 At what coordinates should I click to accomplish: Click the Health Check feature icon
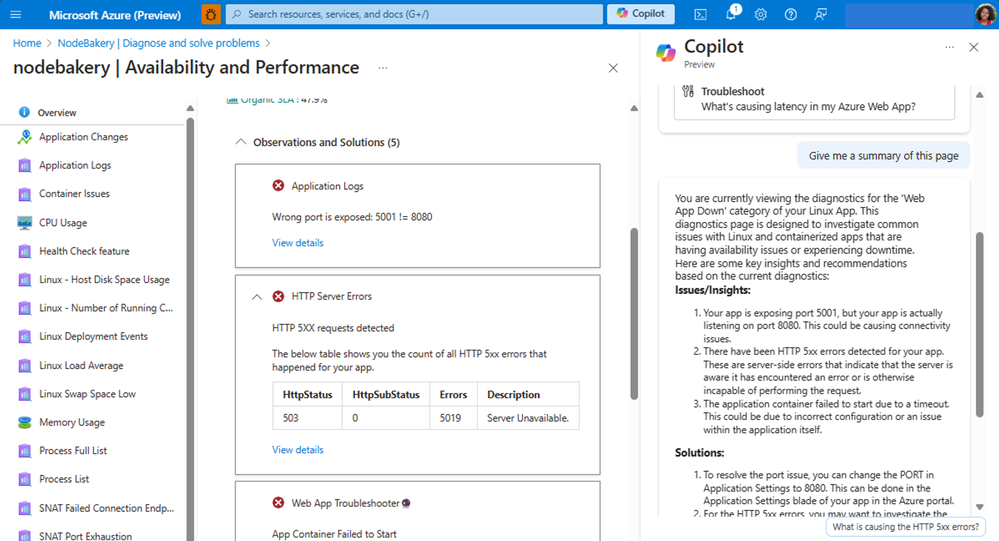[24, 251]
